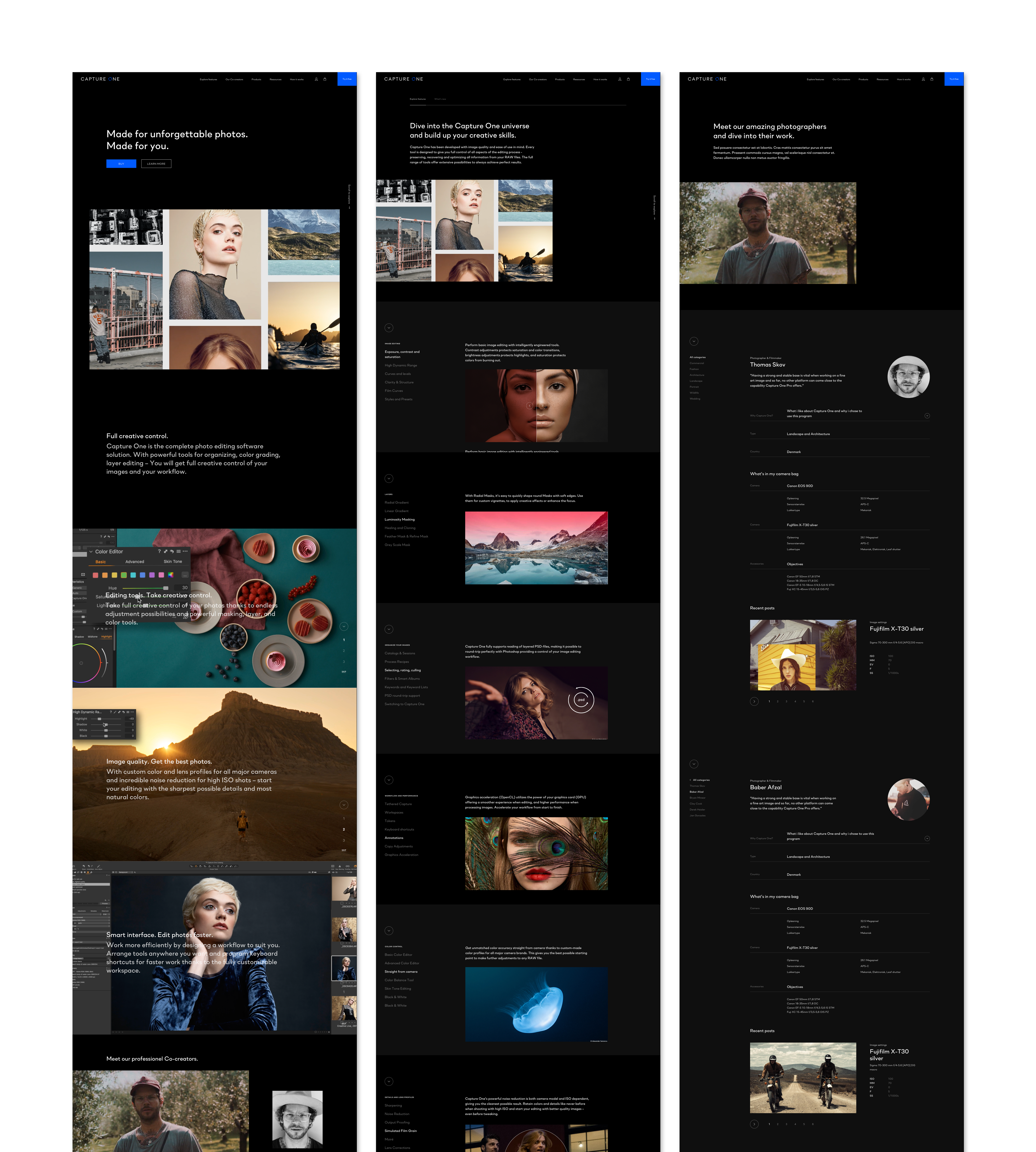The image size is (1036, 1152).
Task: Click Try it free on features page
Action: pyautogui.click(x=651, y=79)
